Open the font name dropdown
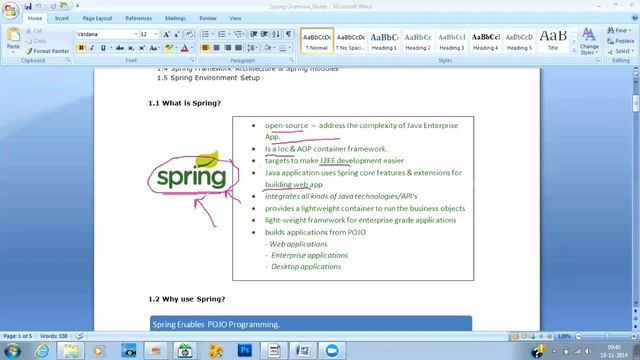 [136, 34]
